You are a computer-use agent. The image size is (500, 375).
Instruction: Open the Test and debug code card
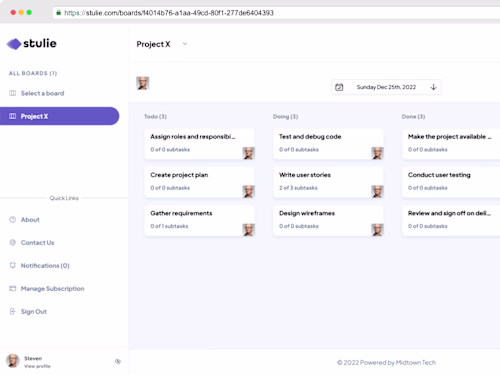click(328, 144)
